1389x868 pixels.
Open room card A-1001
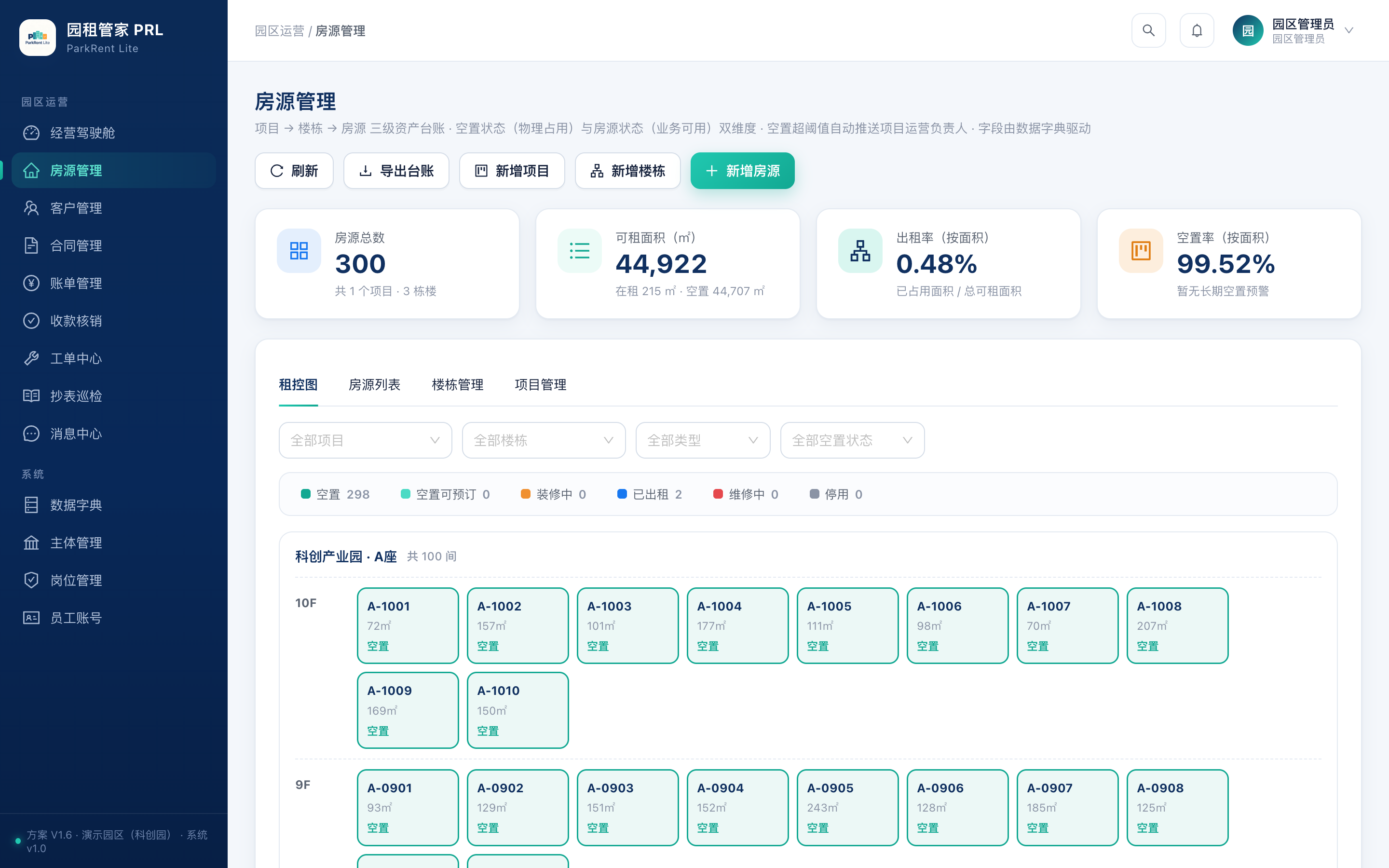[x=408, y=626]
